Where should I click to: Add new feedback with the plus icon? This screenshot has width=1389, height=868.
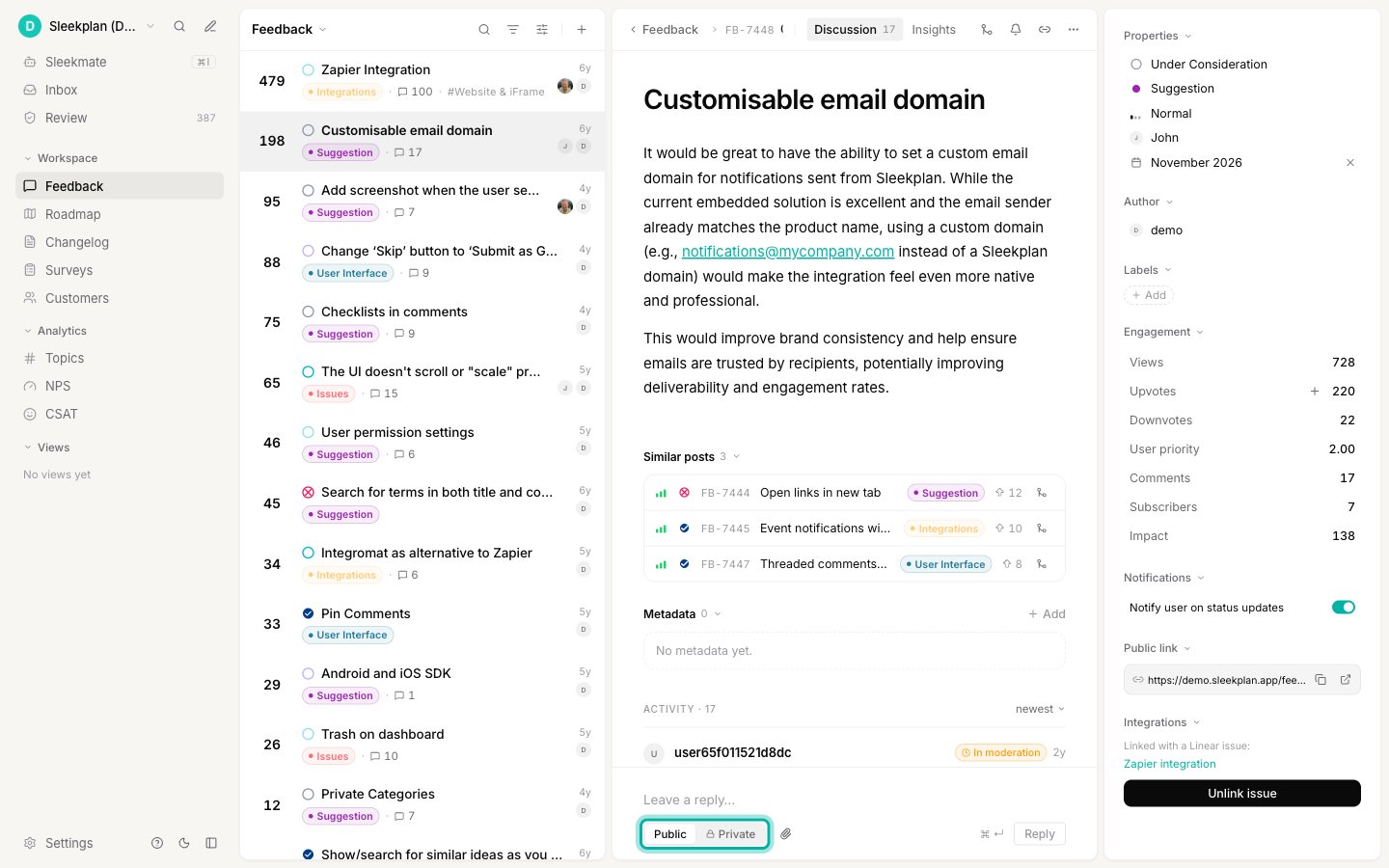click(x=582, y=30)
